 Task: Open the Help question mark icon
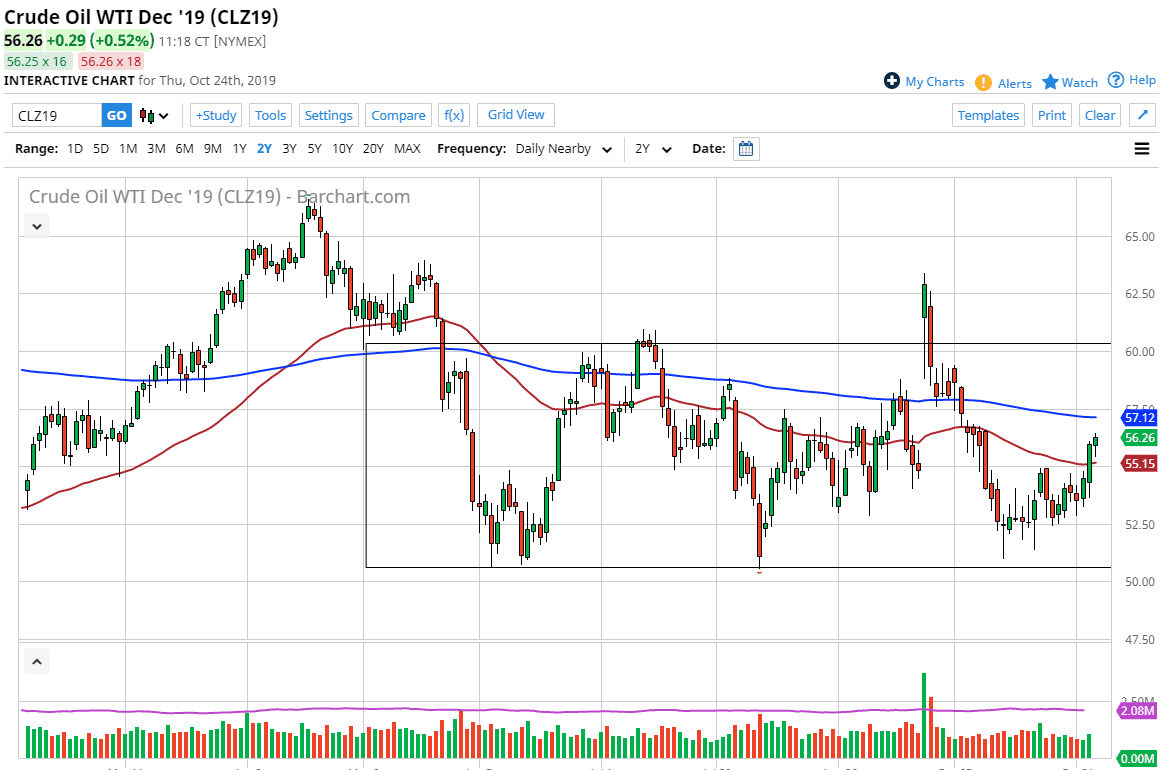(x=1116, y=80)
